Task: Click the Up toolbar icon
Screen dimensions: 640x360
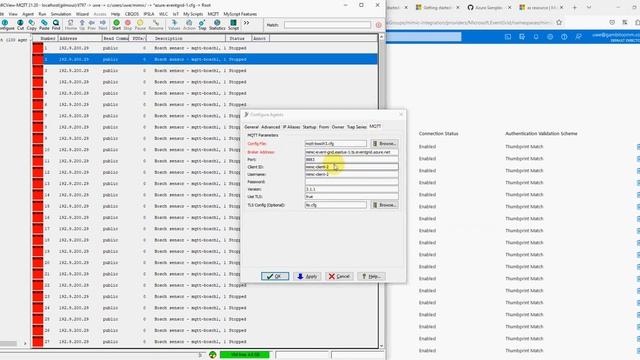Action: [82, 25]
